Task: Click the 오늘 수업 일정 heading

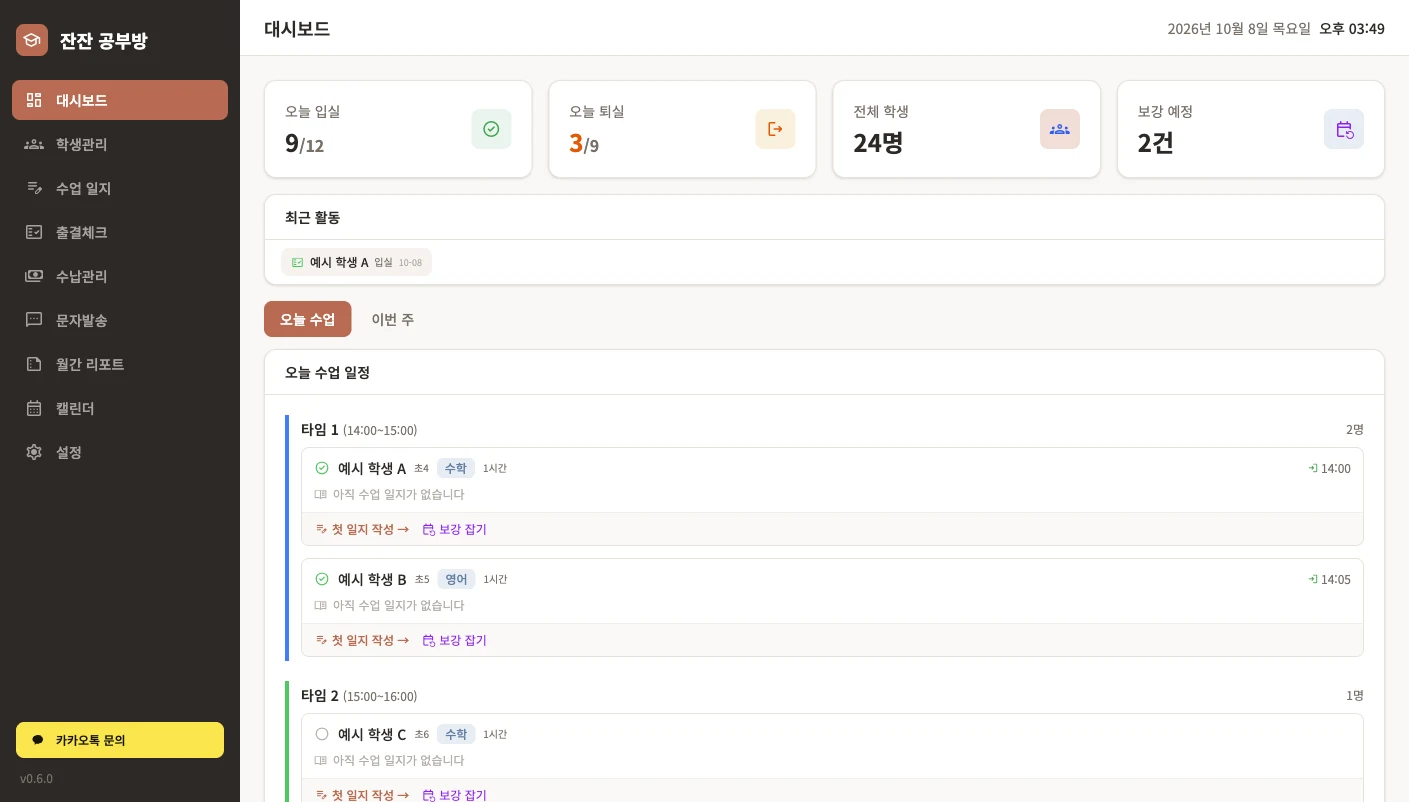Action: pyautogui.click(x=328, y=372)
